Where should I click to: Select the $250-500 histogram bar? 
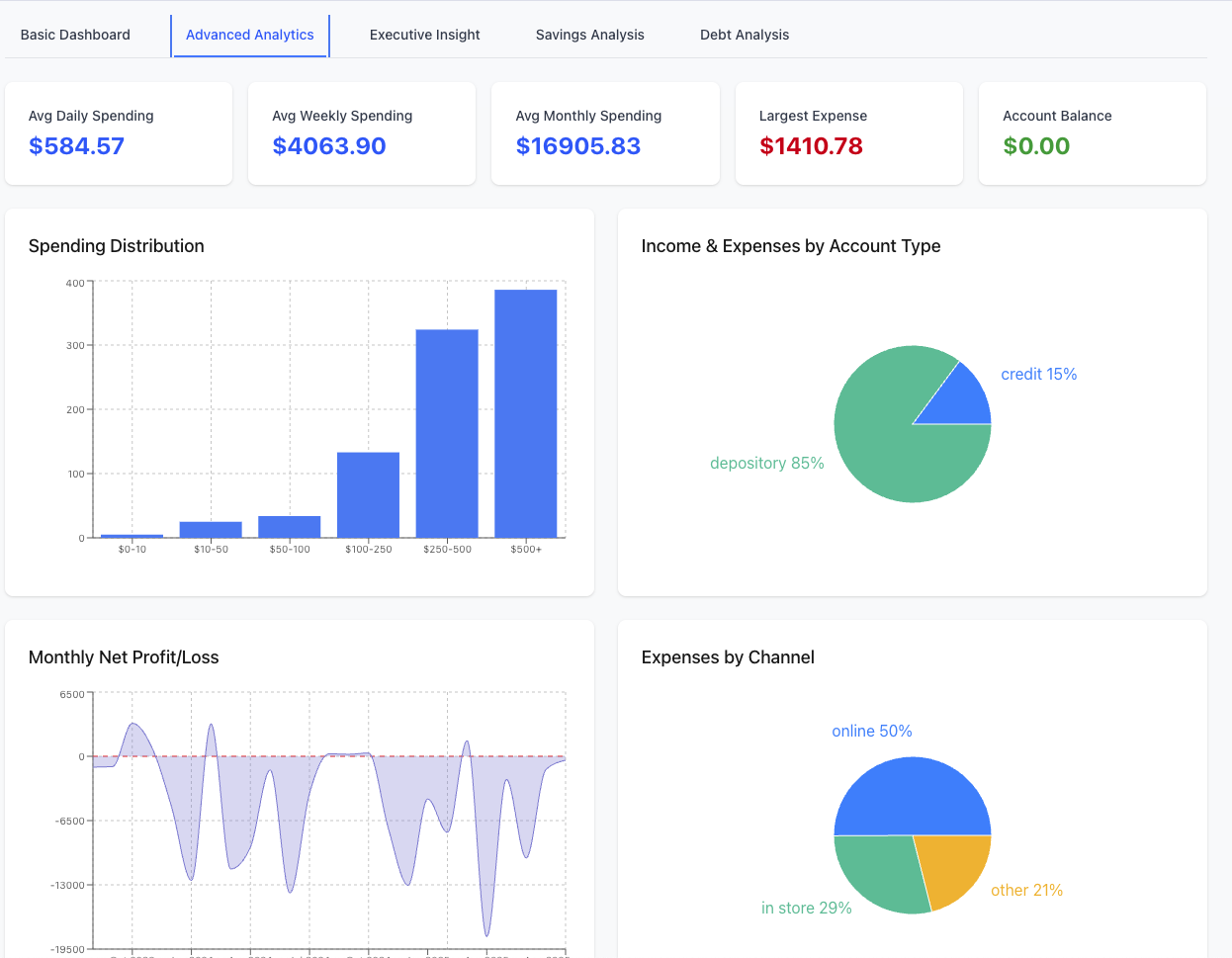pos(446,430)
